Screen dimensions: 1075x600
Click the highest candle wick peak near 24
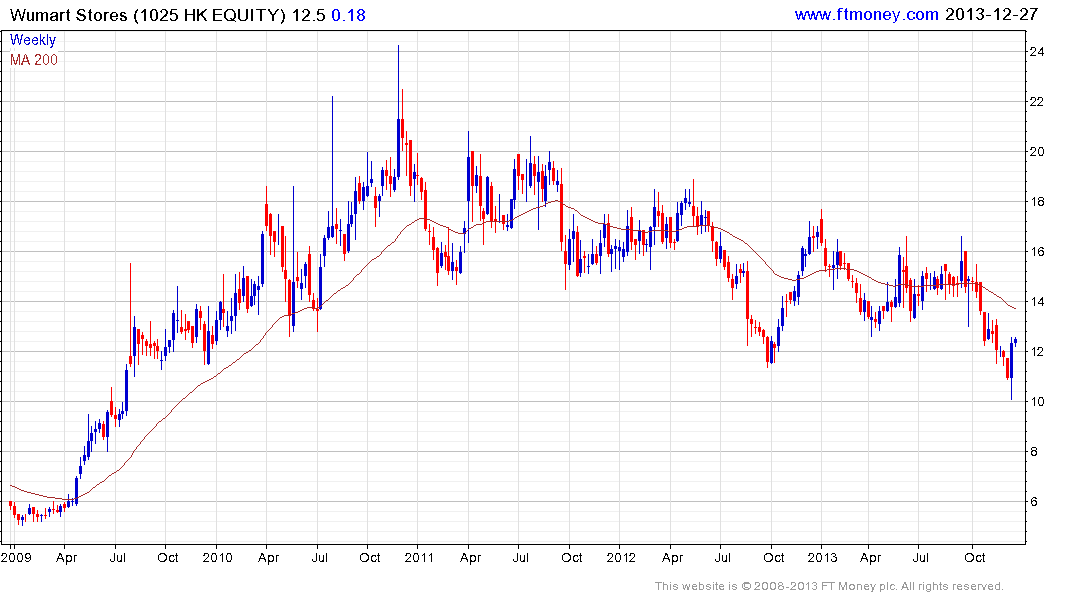click(x=398, y=47)
